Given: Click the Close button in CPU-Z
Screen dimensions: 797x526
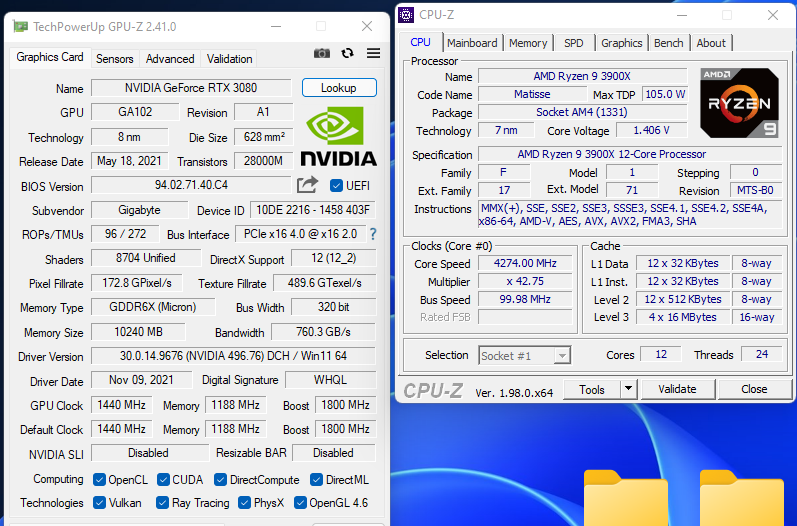Looking at the screenshot, I should tap(754, 389).
